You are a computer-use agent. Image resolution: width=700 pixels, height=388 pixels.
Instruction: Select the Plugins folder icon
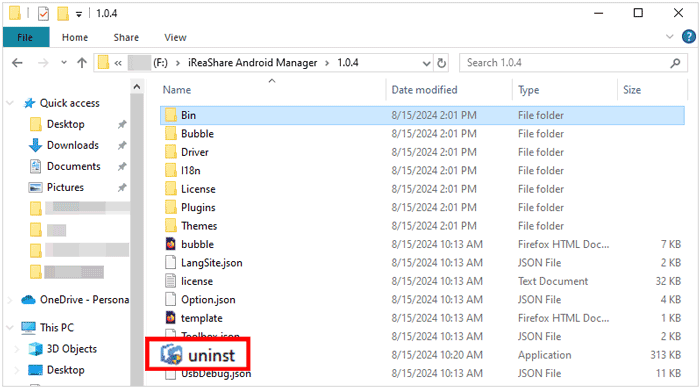click(x=171, y=207)
